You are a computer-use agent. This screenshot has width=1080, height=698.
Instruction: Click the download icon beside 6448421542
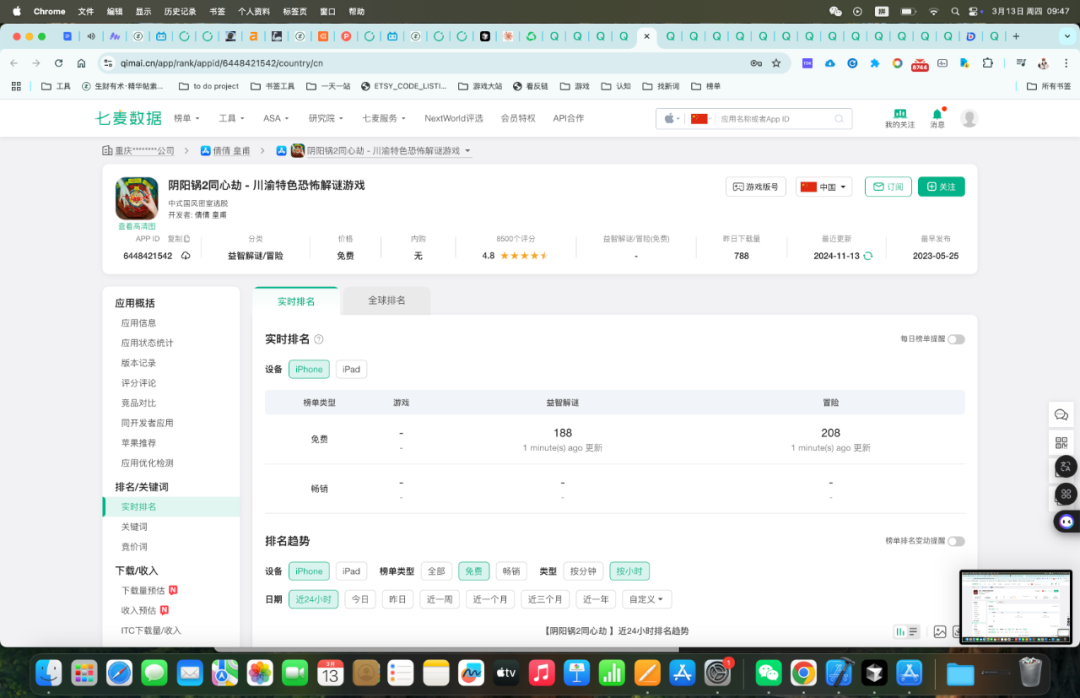point(186,256)
